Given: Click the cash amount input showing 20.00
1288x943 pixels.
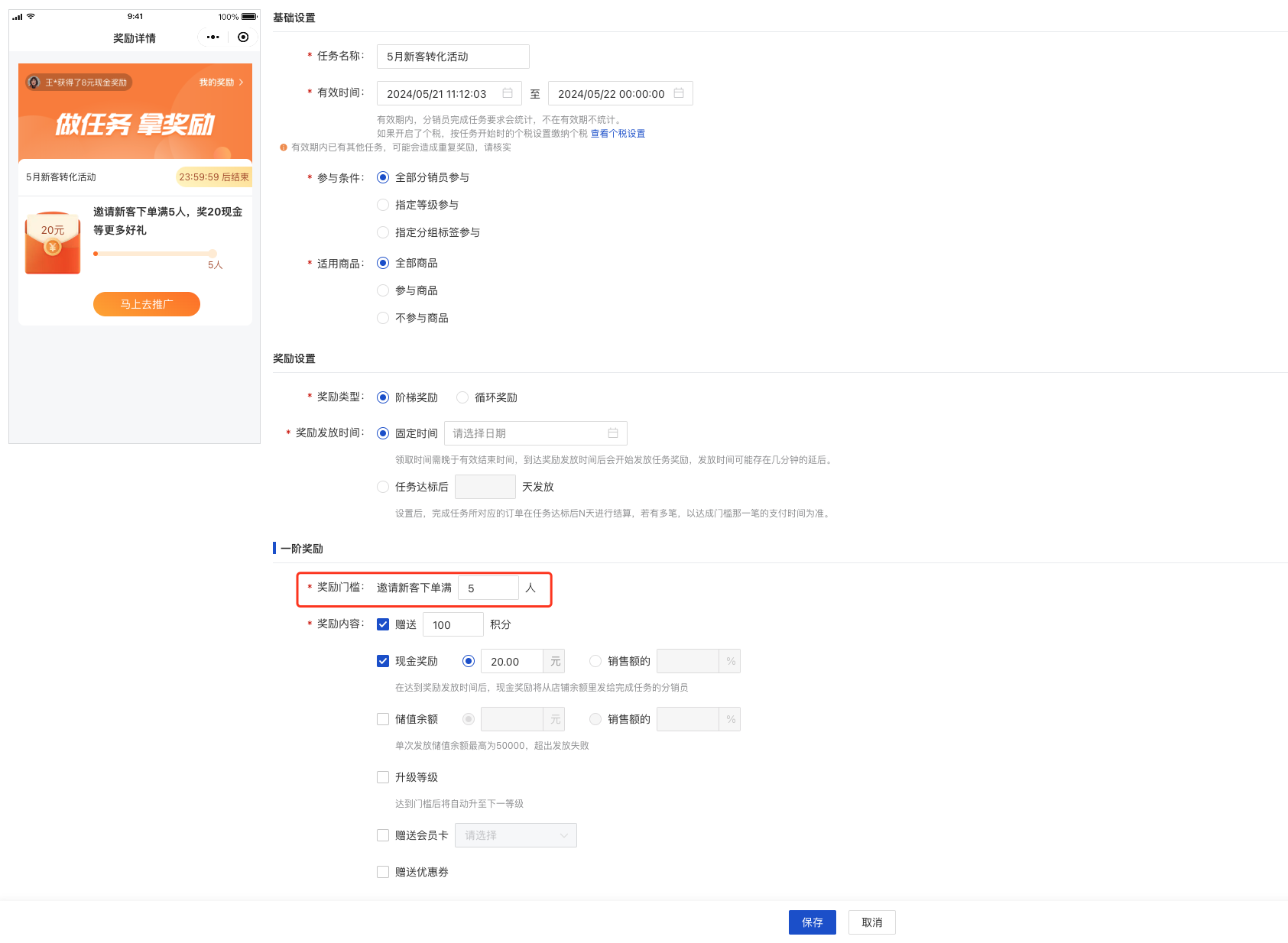Looking at the screenshot, I should pos(512,661).
